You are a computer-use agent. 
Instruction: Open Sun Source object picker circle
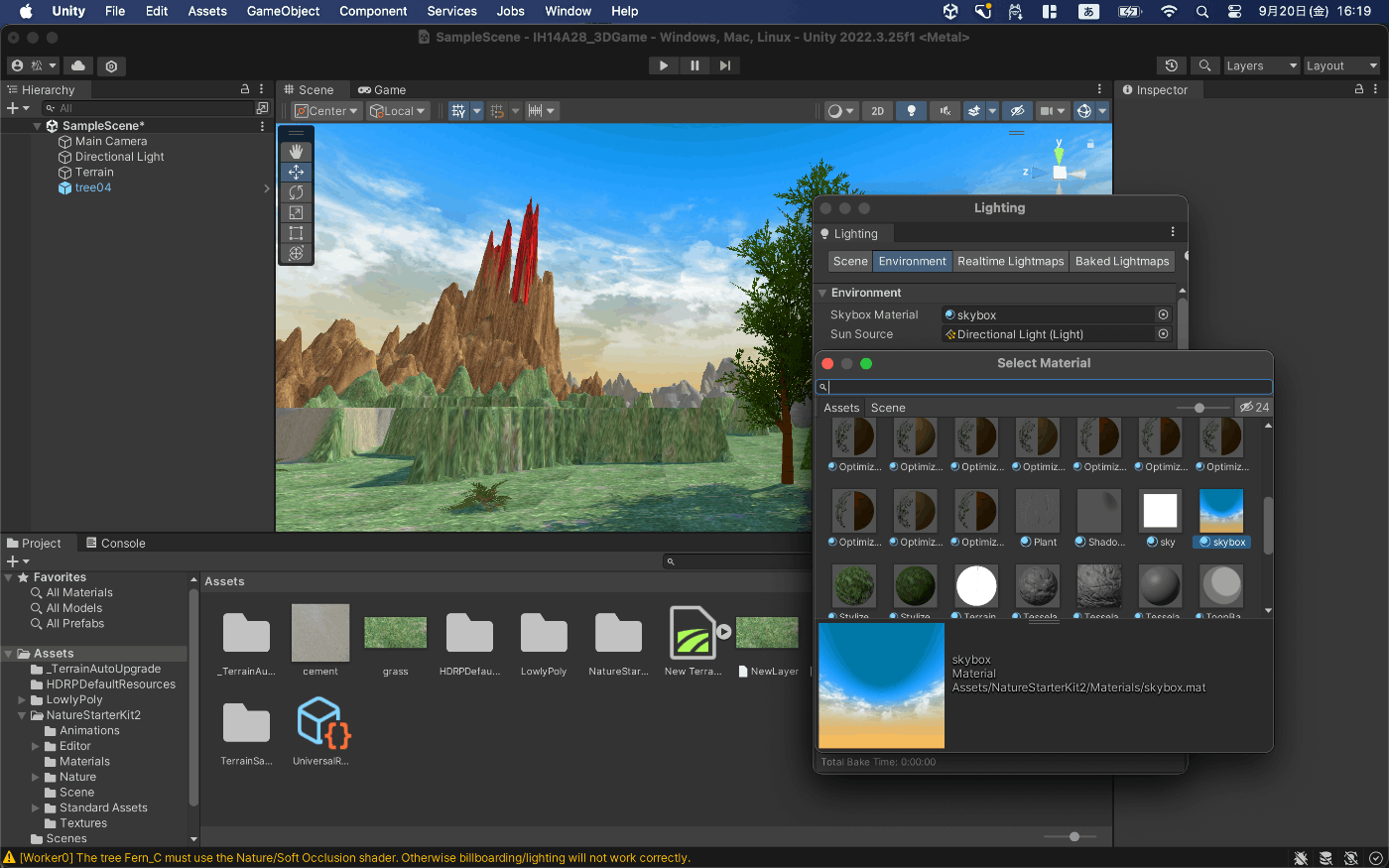tap(1164, 334)
